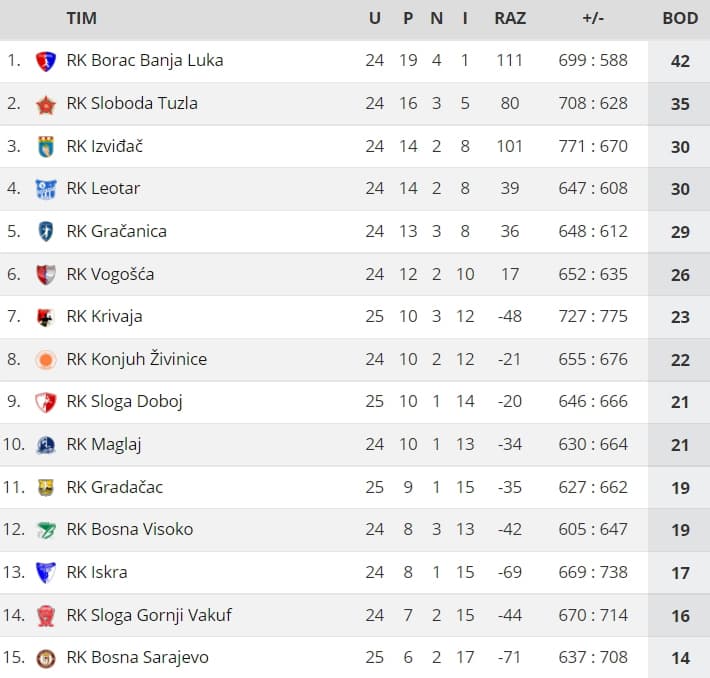Click the RK Borac Banja Luka crest

[x=46, y=61]
